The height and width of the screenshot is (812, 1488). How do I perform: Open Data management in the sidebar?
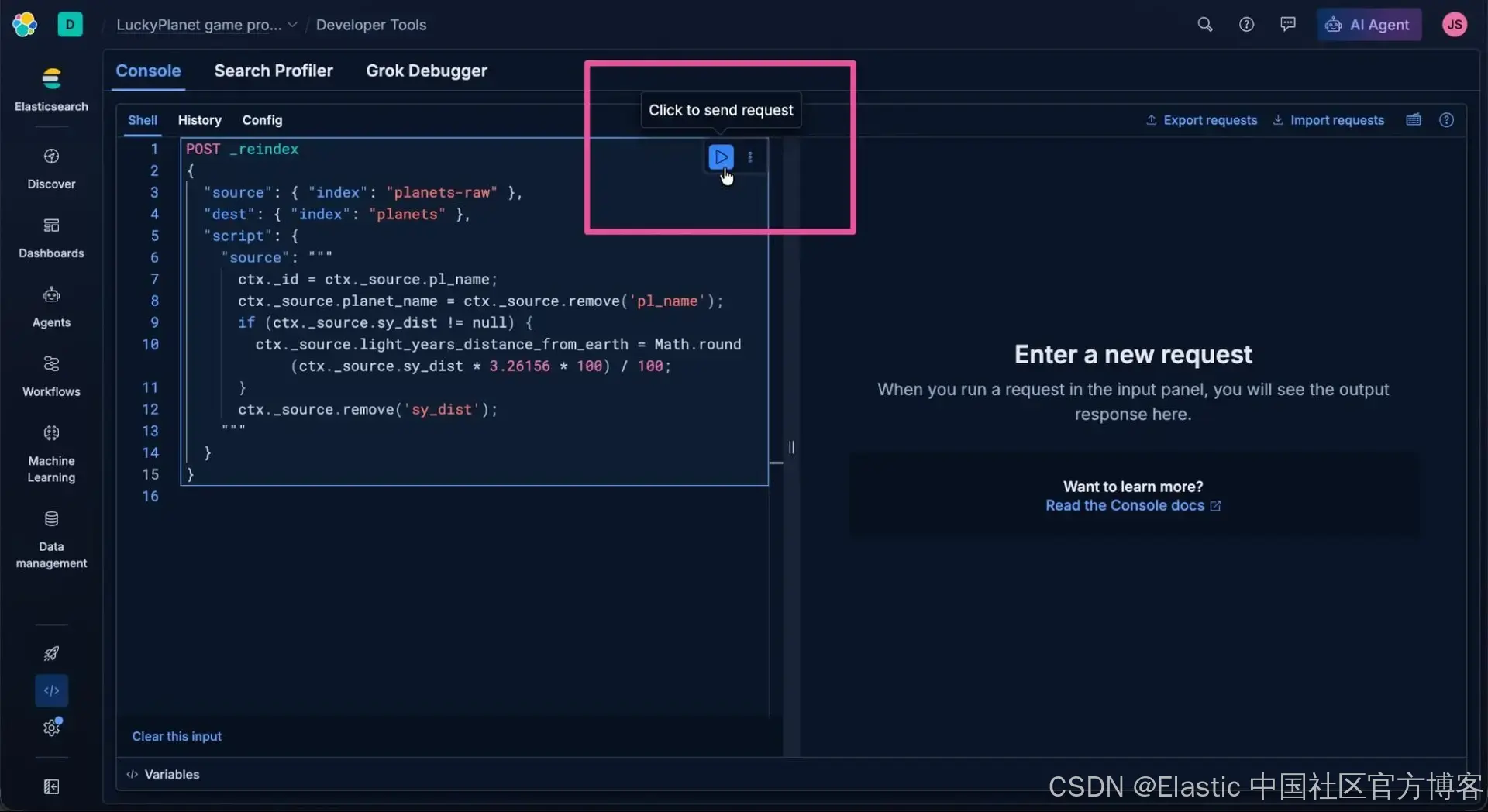pyautogui.click(x=51, y=539)
